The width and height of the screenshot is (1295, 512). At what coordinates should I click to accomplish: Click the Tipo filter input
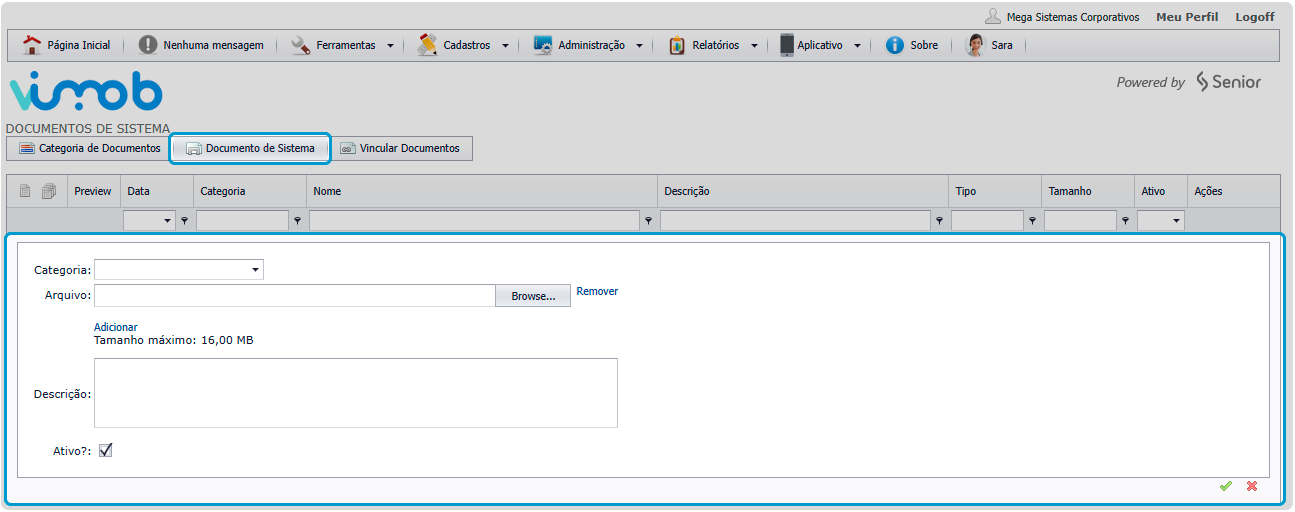click(987, 221)
